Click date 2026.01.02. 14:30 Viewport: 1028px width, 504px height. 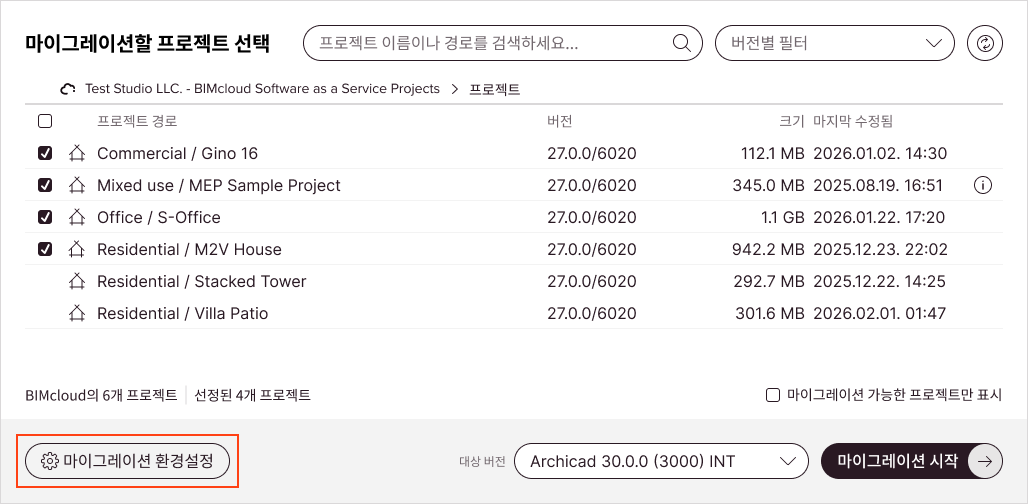880,153
